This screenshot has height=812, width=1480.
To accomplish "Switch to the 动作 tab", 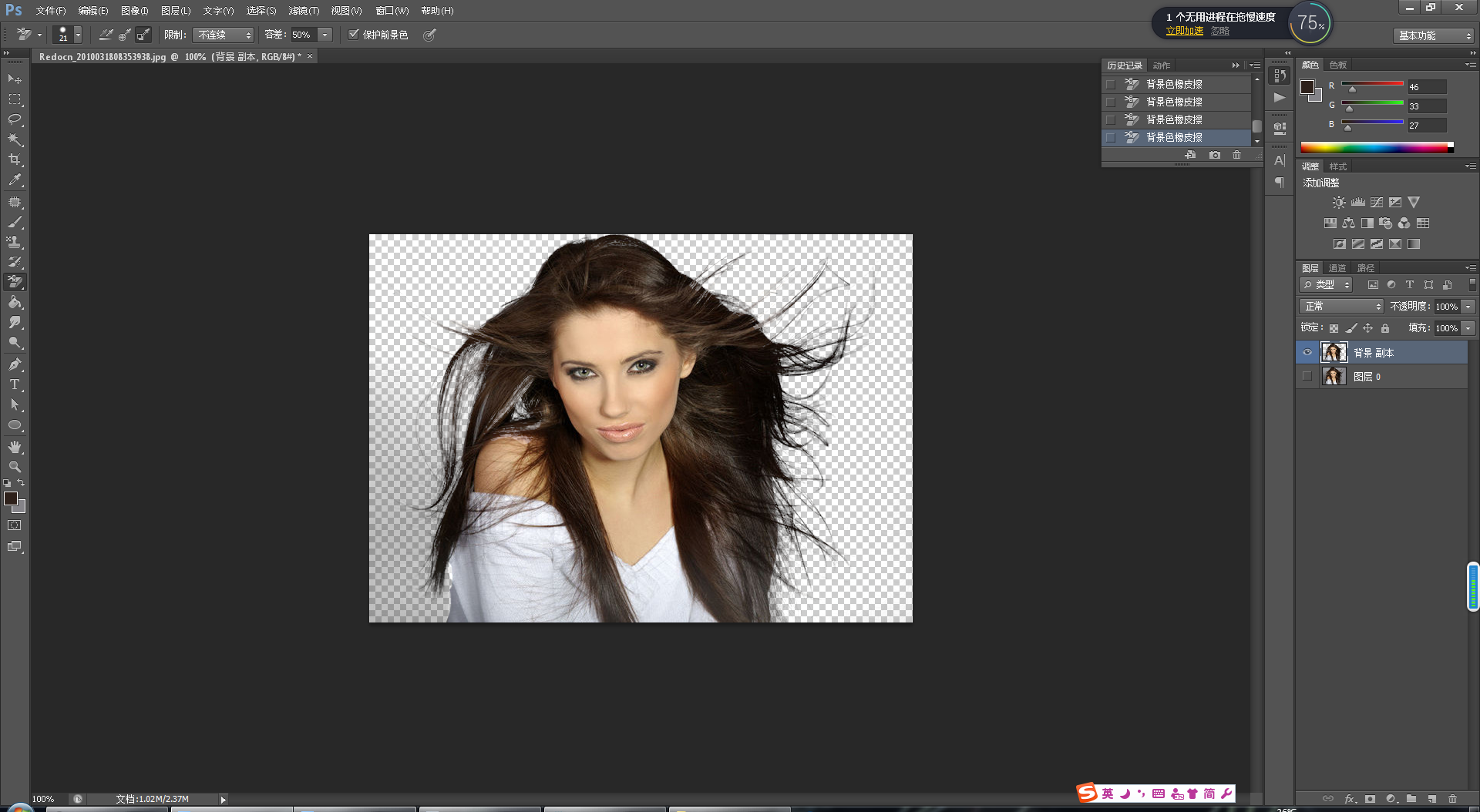I will [x=1162, y=65].
